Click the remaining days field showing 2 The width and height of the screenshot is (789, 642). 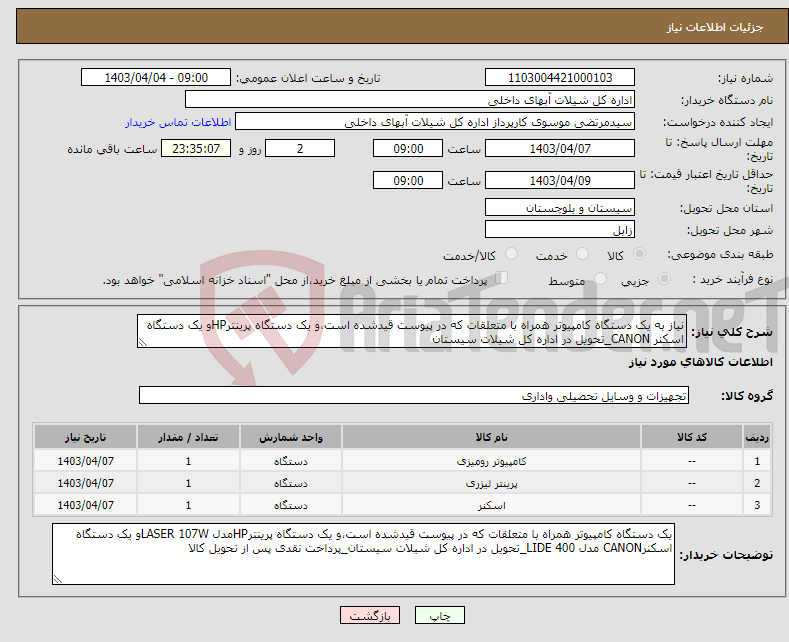300,148
